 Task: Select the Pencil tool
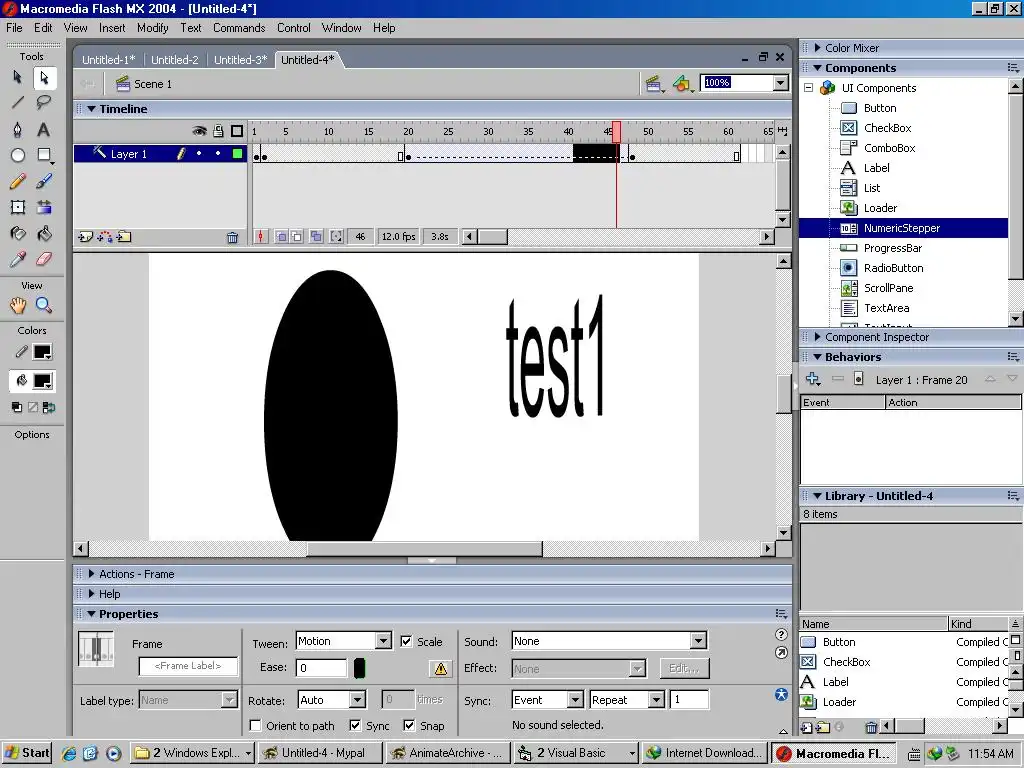coord(18,181)
